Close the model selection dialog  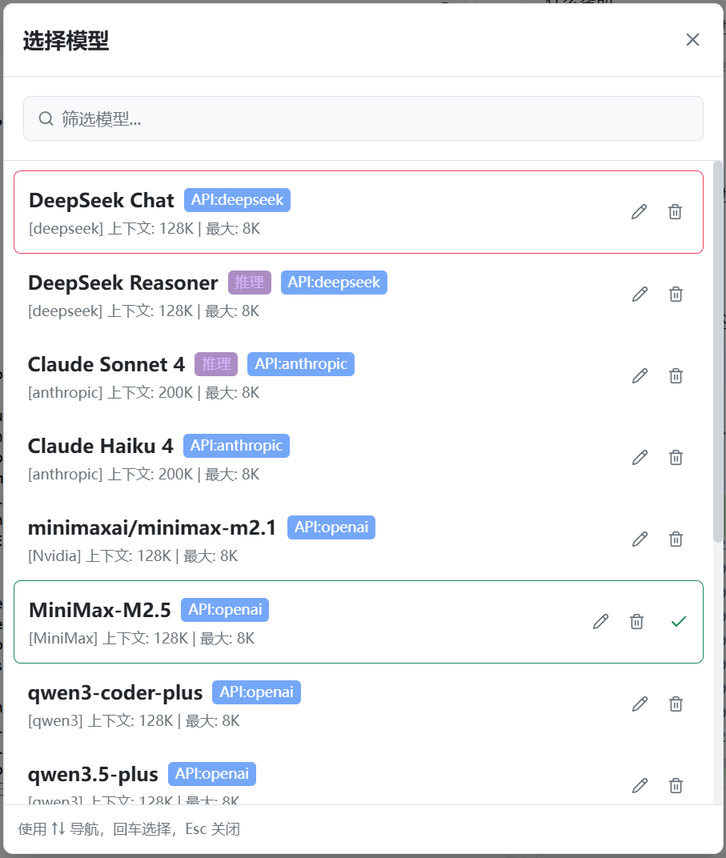pyautogui.click(x=692, y=40)
